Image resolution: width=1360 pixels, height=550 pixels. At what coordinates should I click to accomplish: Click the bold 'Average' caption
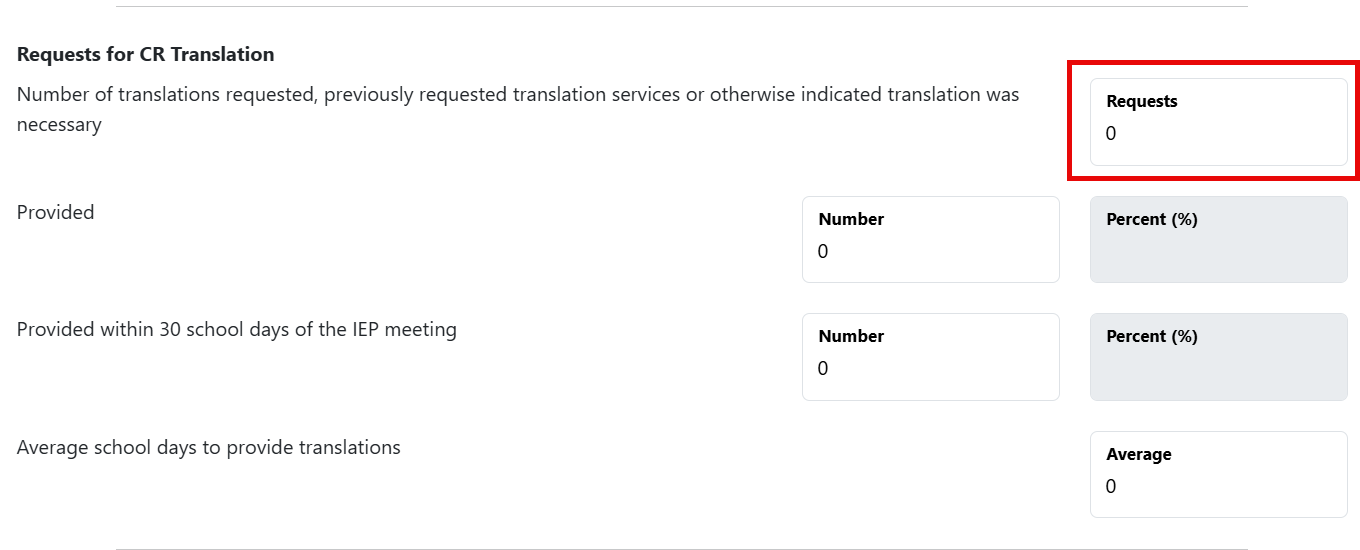coord(1139,454)
